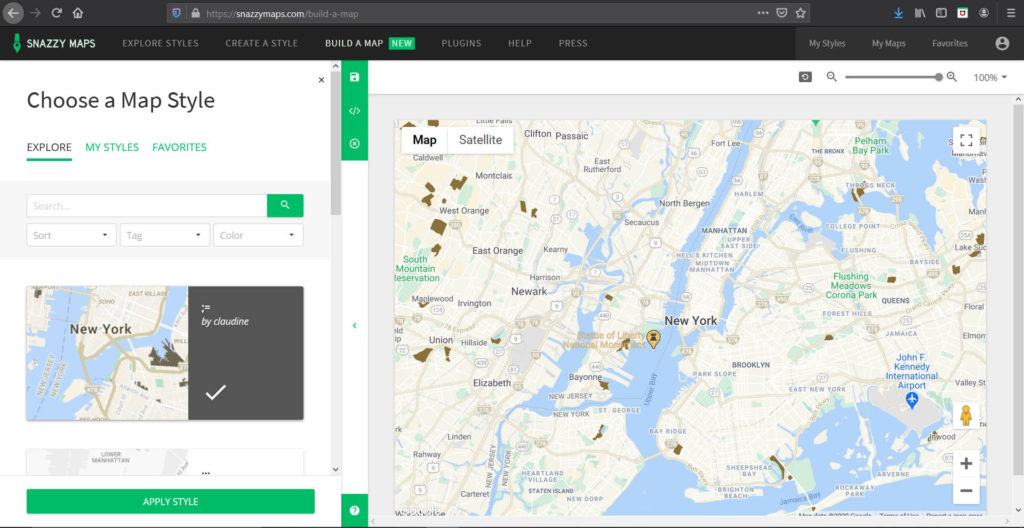Go to My Styles in top bar

coord(827,44)
